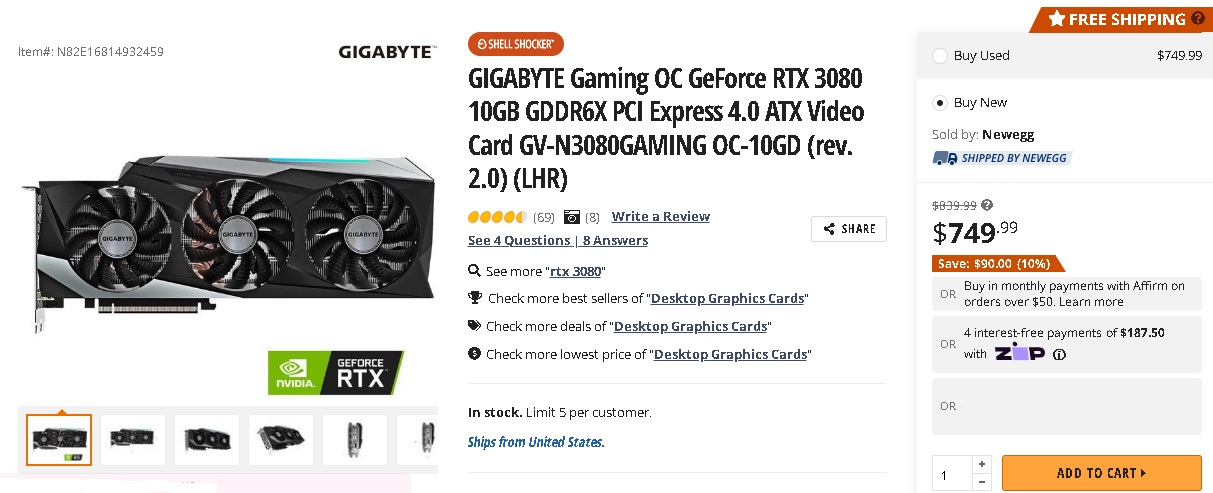This screenshot has width=1213, height=493.
Task: Select the fourth product thumbnail image
Action: 281,440
